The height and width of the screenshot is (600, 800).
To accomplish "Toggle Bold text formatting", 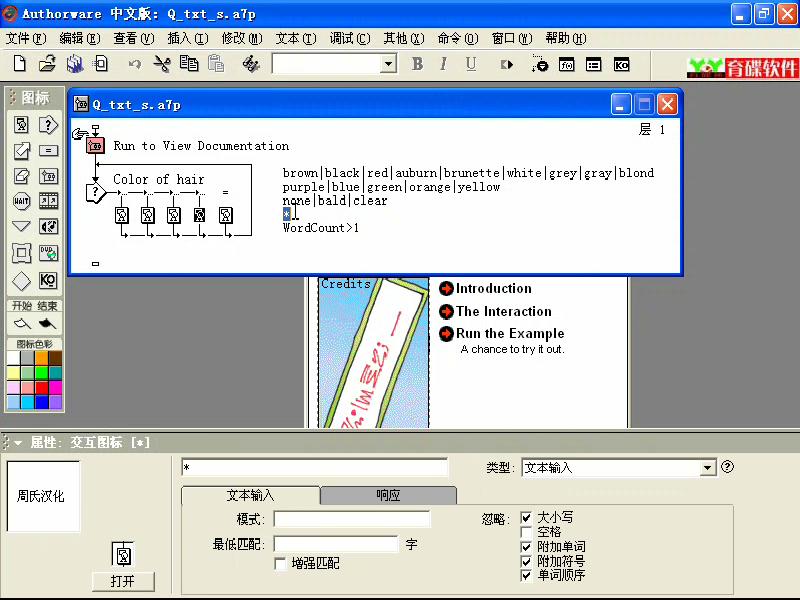I will (x=417, y=64).
